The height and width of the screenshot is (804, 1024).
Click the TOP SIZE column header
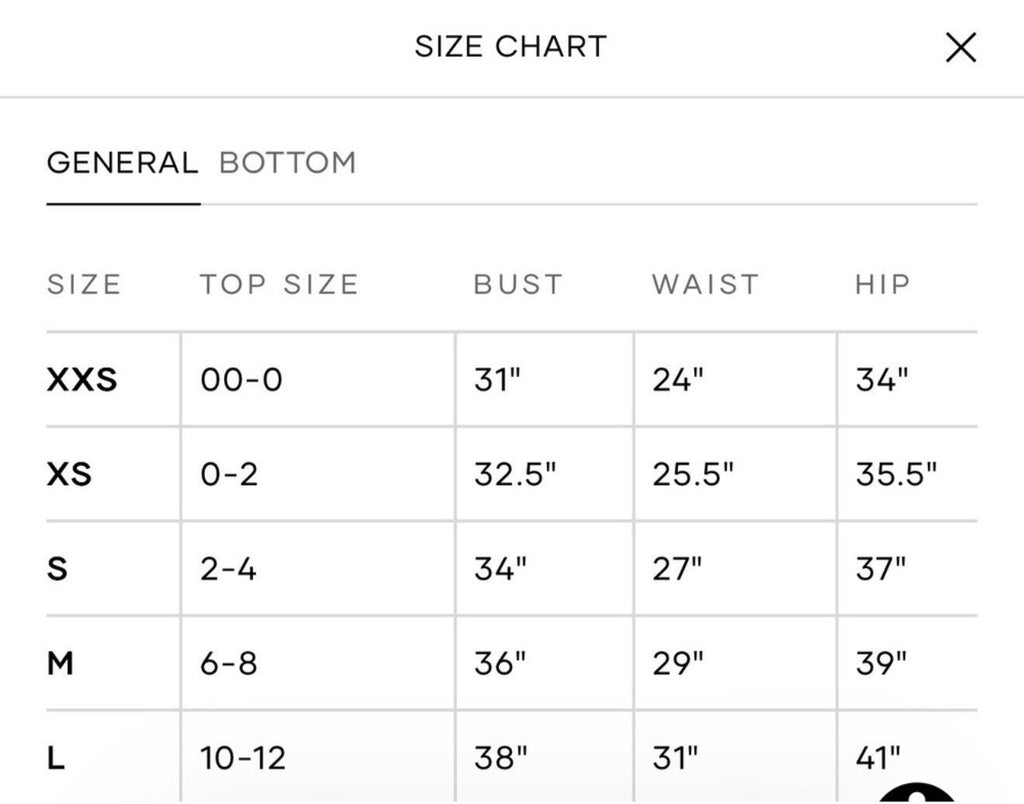pos(280,284)
